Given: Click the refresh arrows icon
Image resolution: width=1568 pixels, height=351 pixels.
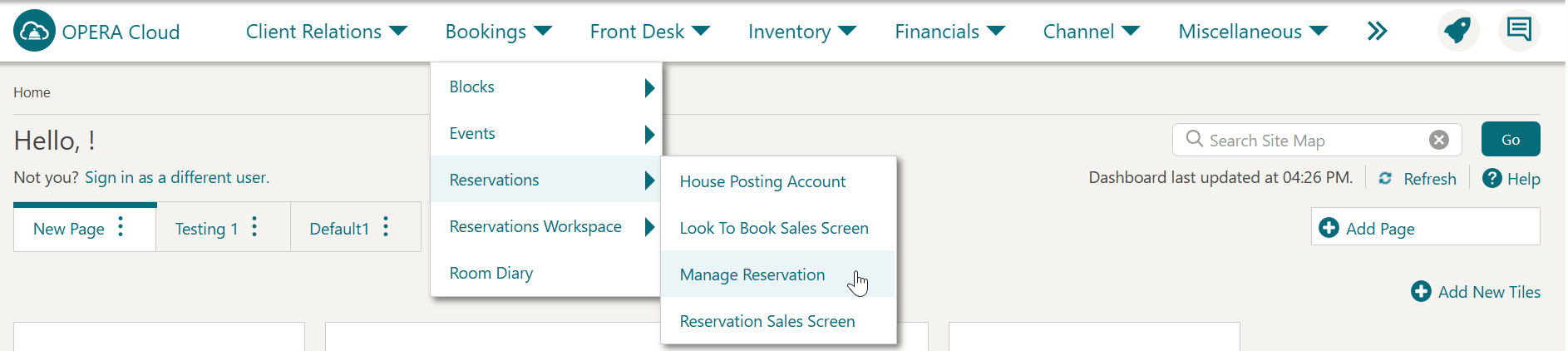Looking at the screenshot, I should [1385, 178].
